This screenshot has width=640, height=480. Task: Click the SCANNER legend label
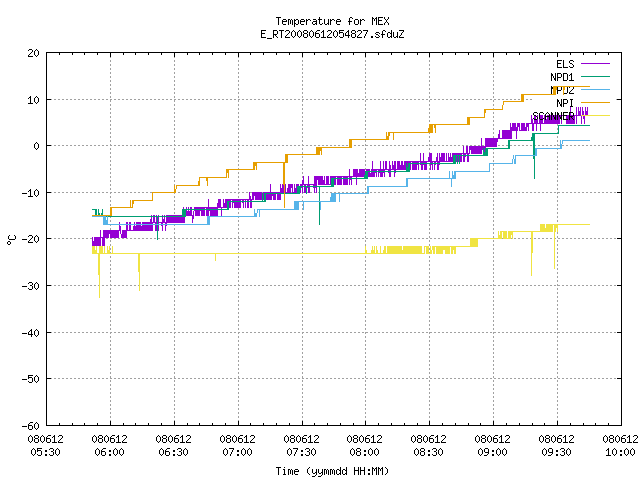pyautogui.click(x=553, y=116)
